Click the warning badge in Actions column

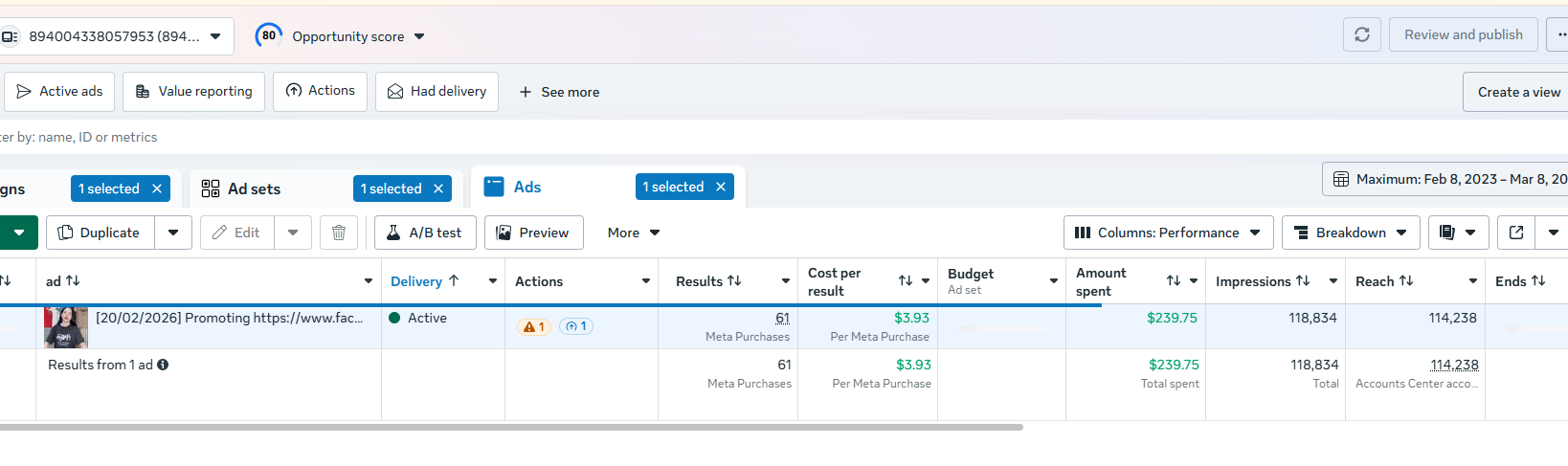coord(533,326)
